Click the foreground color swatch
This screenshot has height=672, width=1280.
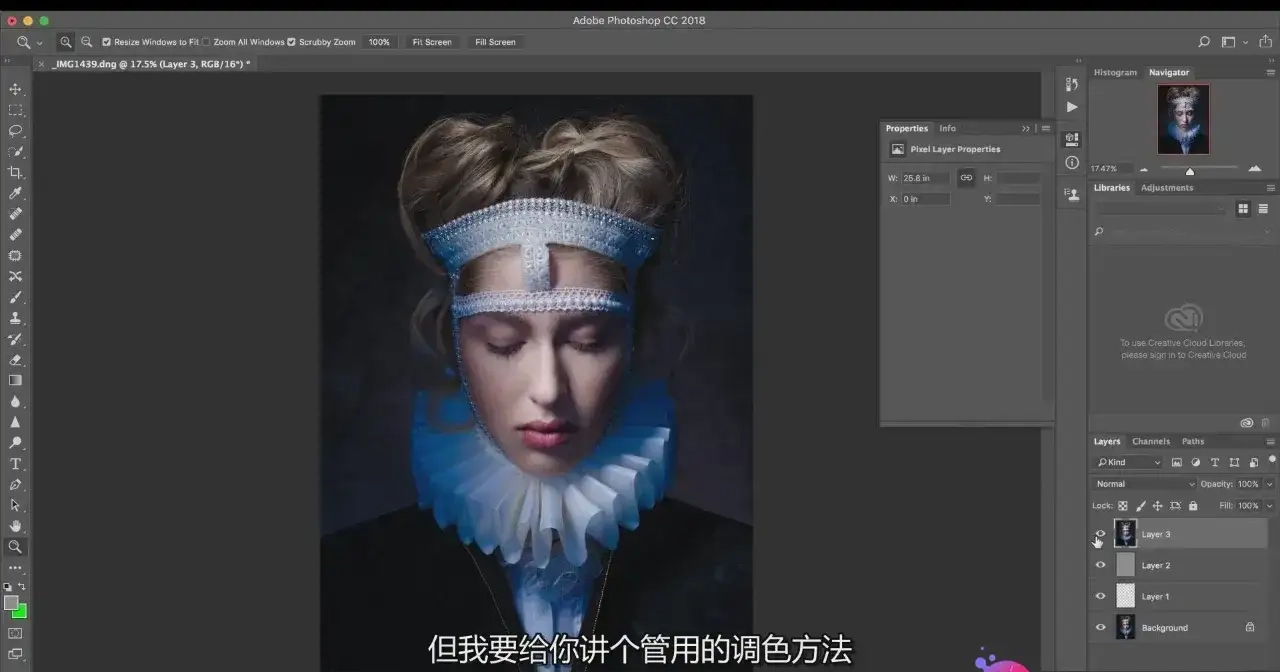(10, 602)
